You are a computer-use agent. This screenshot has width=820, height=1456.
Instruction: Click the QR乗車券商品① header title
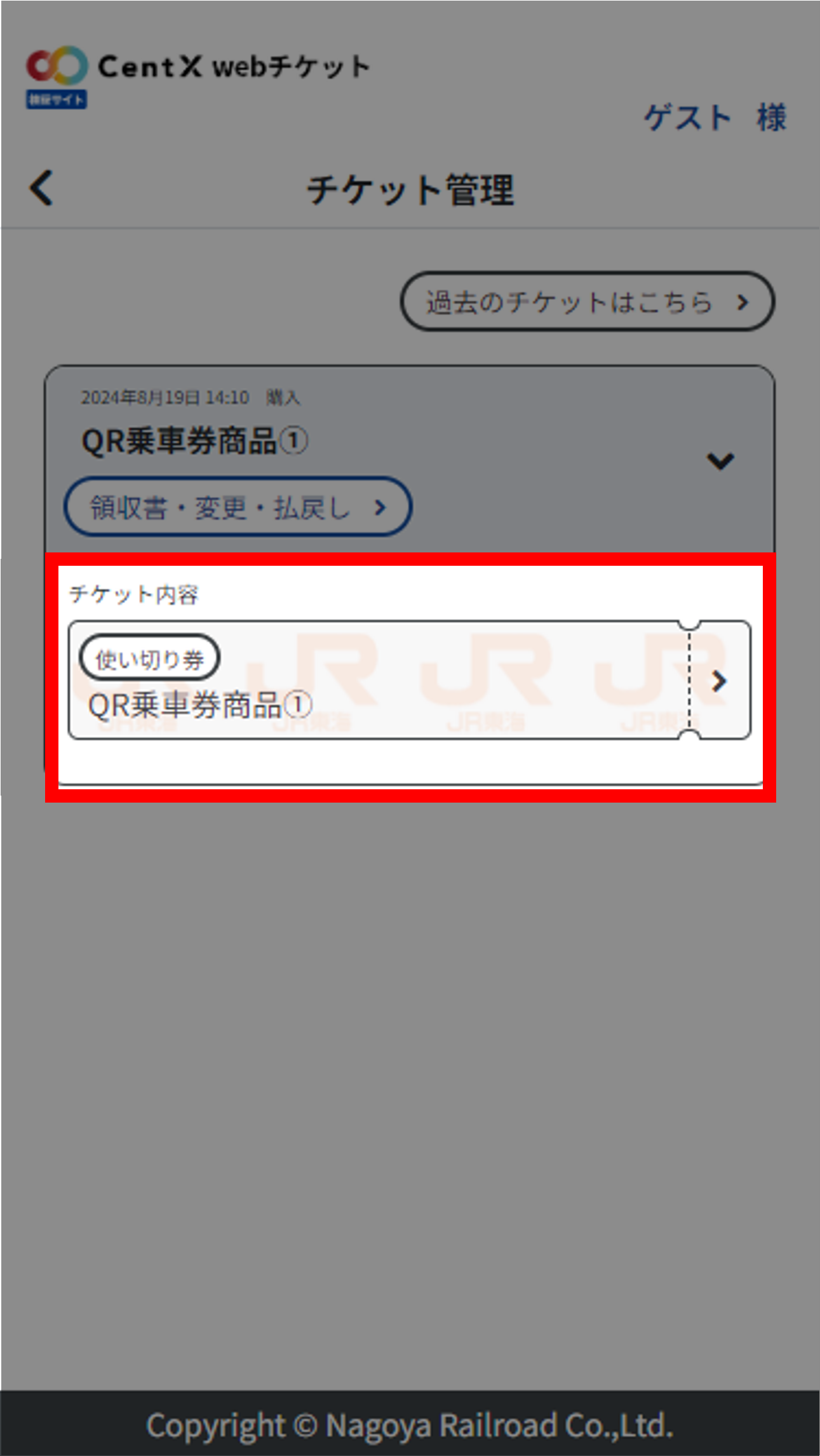tap(195, 441)
